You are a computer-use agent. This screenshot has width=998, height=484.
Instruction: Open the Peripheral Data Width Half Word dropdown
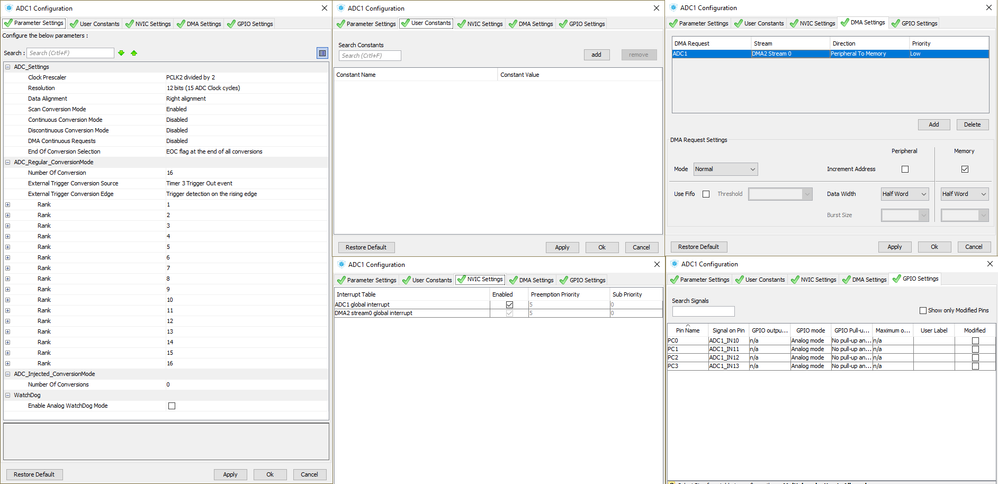click(904, 194)
